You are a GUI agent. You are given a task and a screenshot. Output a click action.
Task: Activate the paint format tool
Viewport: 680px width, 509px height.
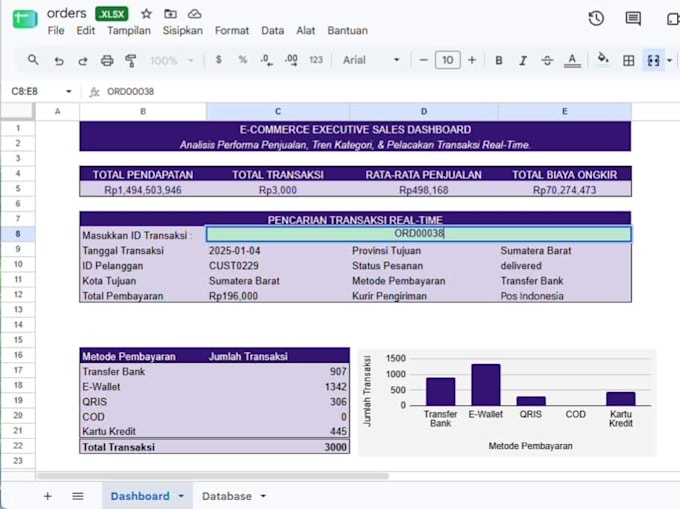point(131,61)
